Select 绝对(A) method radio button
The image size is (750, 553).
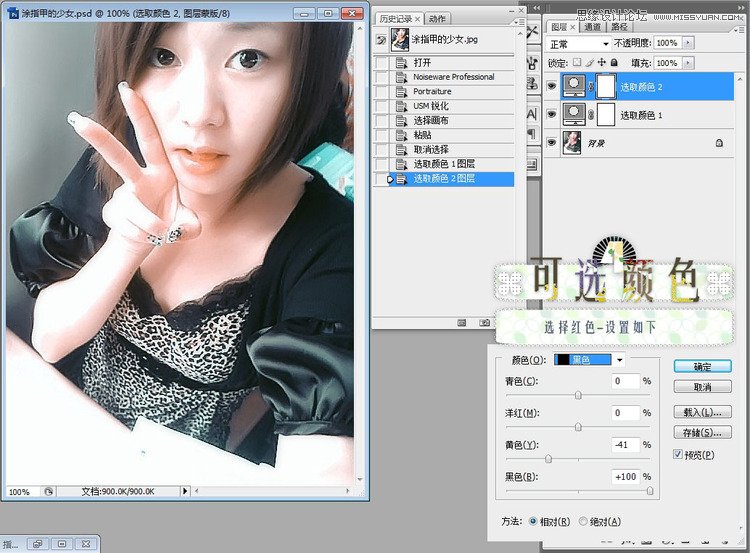click(583, 521)
